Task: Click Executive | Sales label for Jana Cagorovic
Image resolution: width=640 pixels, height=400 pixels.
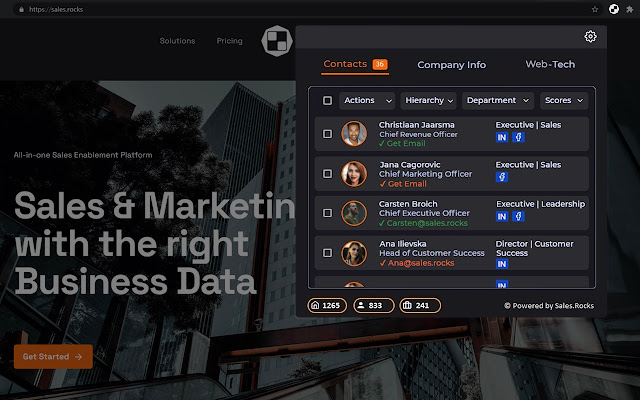Action: click(x=528, y=164)
